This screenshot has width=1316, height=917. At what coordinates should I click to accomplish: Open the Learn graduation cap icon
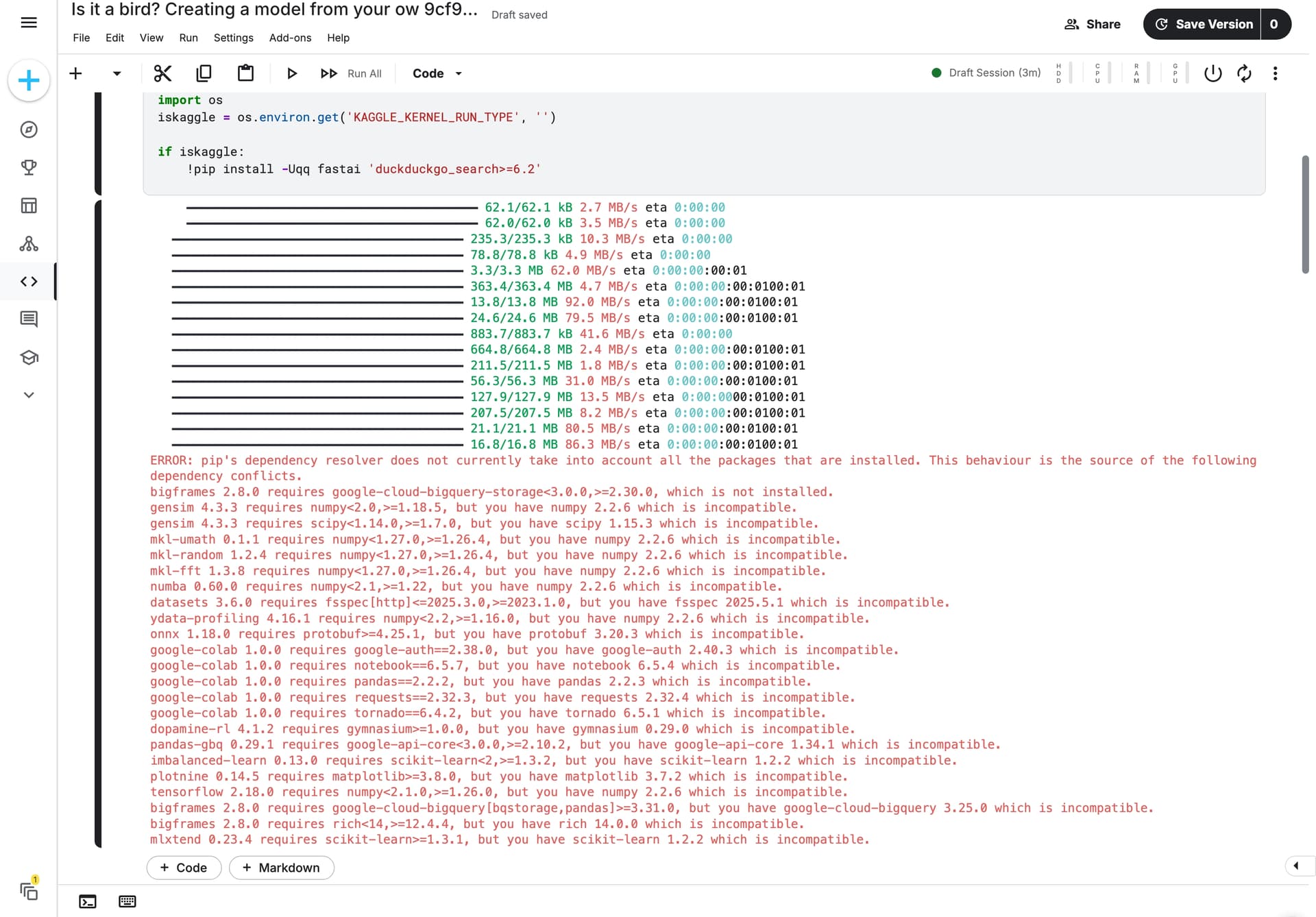[x=29, y=357]
